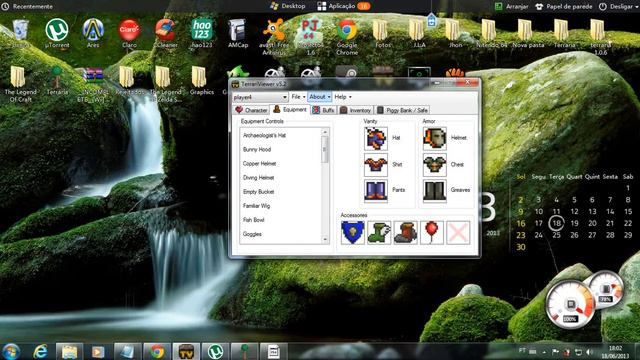Select the Project64 1.6 desktop icon
This screenshot has height=360, width=640.
(310, 37)
